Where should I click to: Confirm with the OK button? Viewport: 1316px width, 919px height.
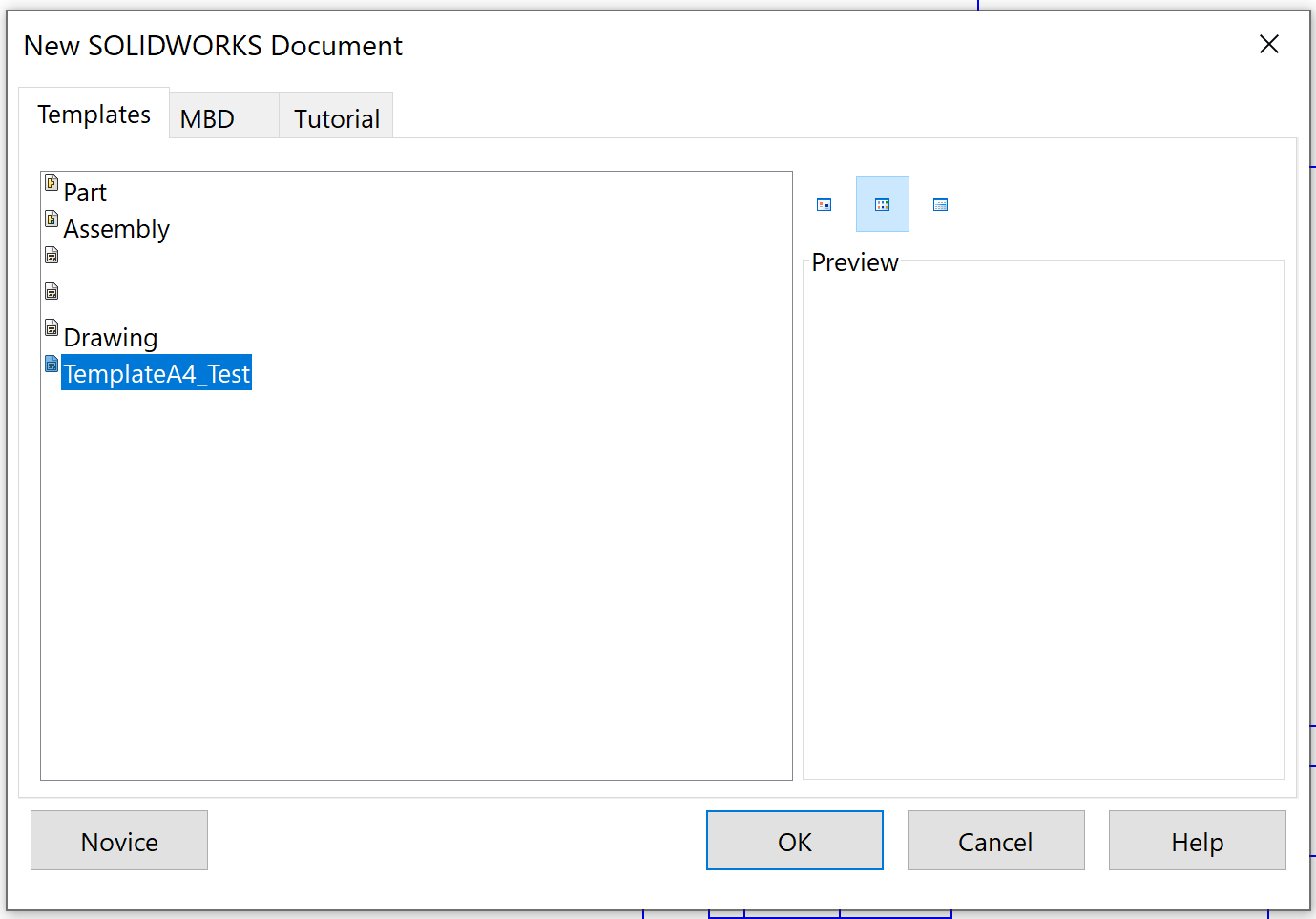[795, 841]
